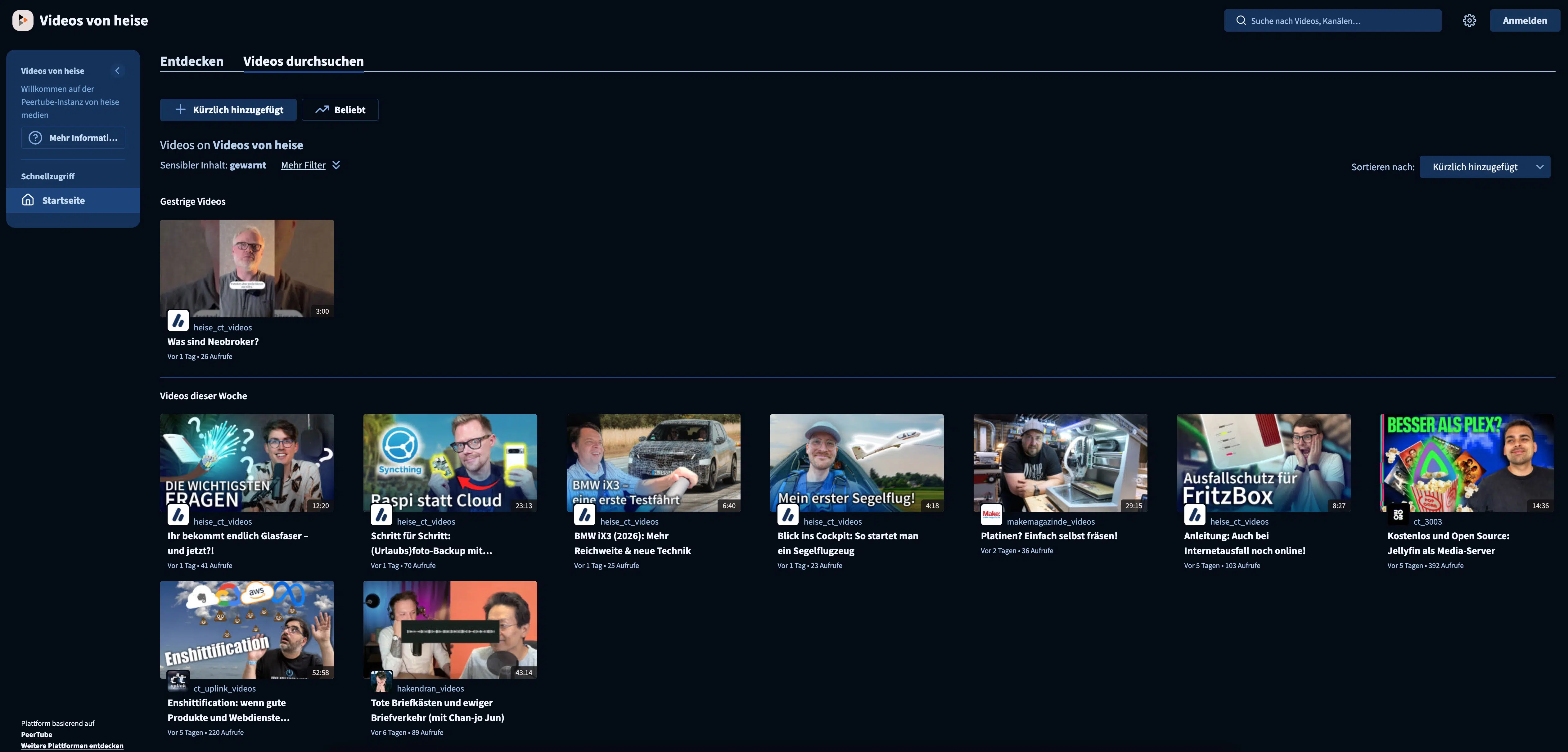Open Sortieren nach dropdown

coord(1485,167)
